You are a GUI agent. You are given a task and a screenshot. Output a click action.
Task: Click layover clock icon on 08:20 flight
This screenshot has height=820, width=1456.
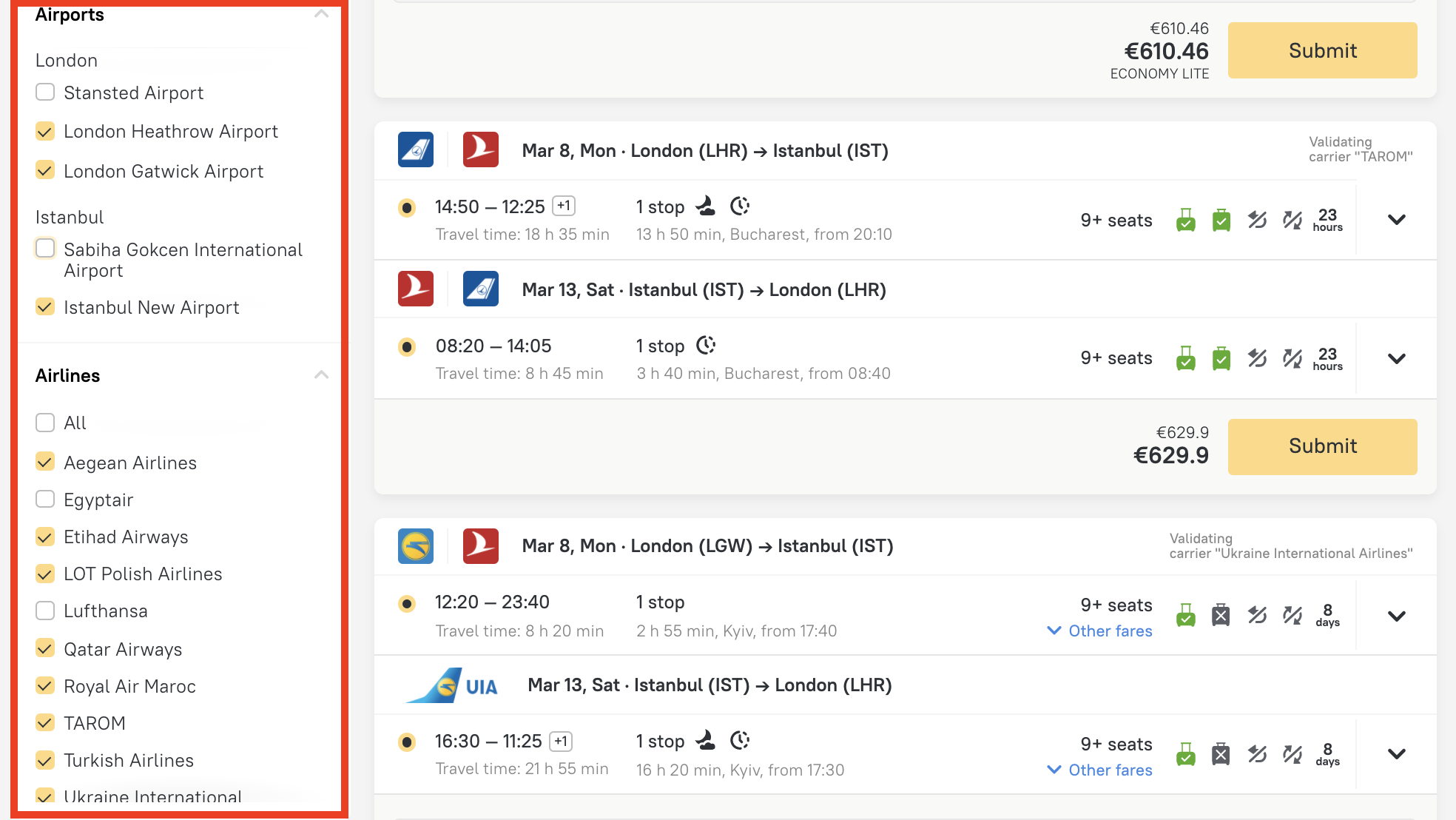707,345
